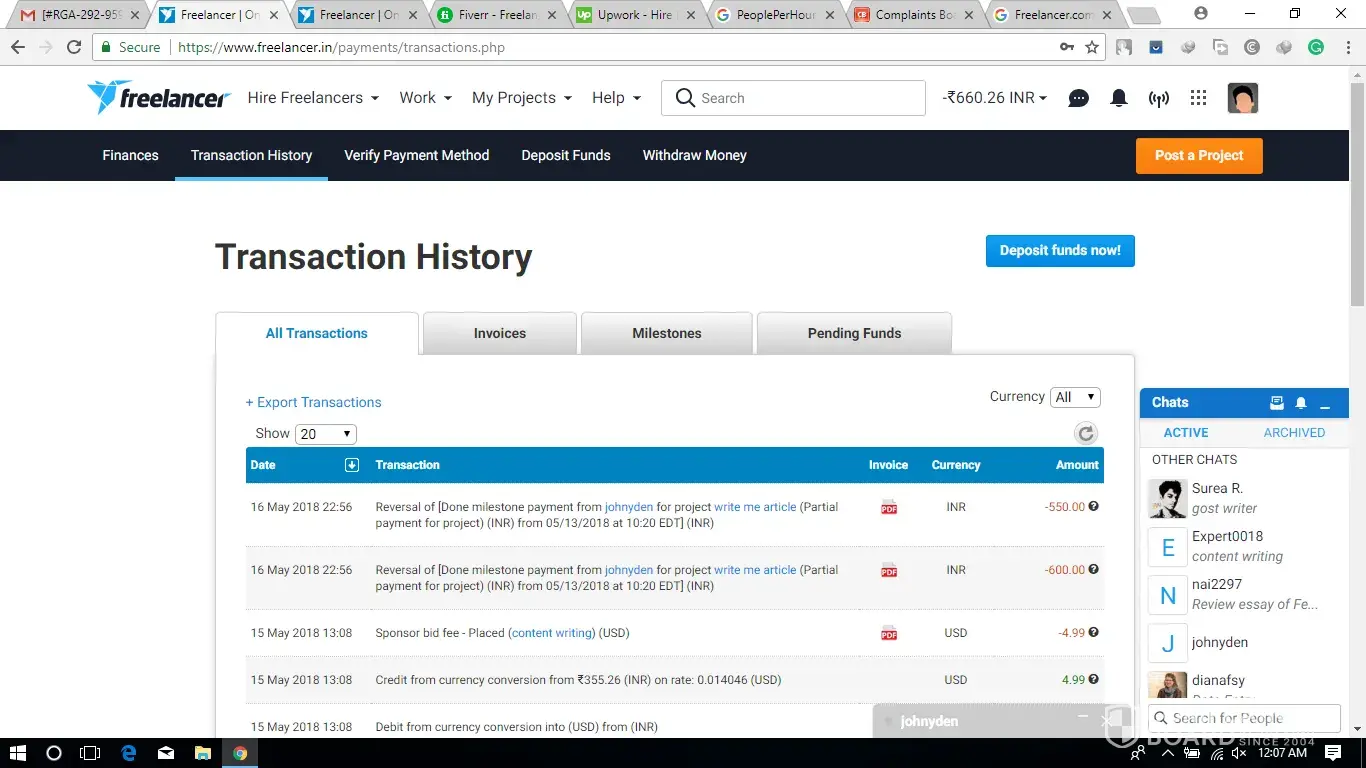Mute chat notifications with the Chats bell
This screenshot has height=768, width=1366.
[1301, 403]
